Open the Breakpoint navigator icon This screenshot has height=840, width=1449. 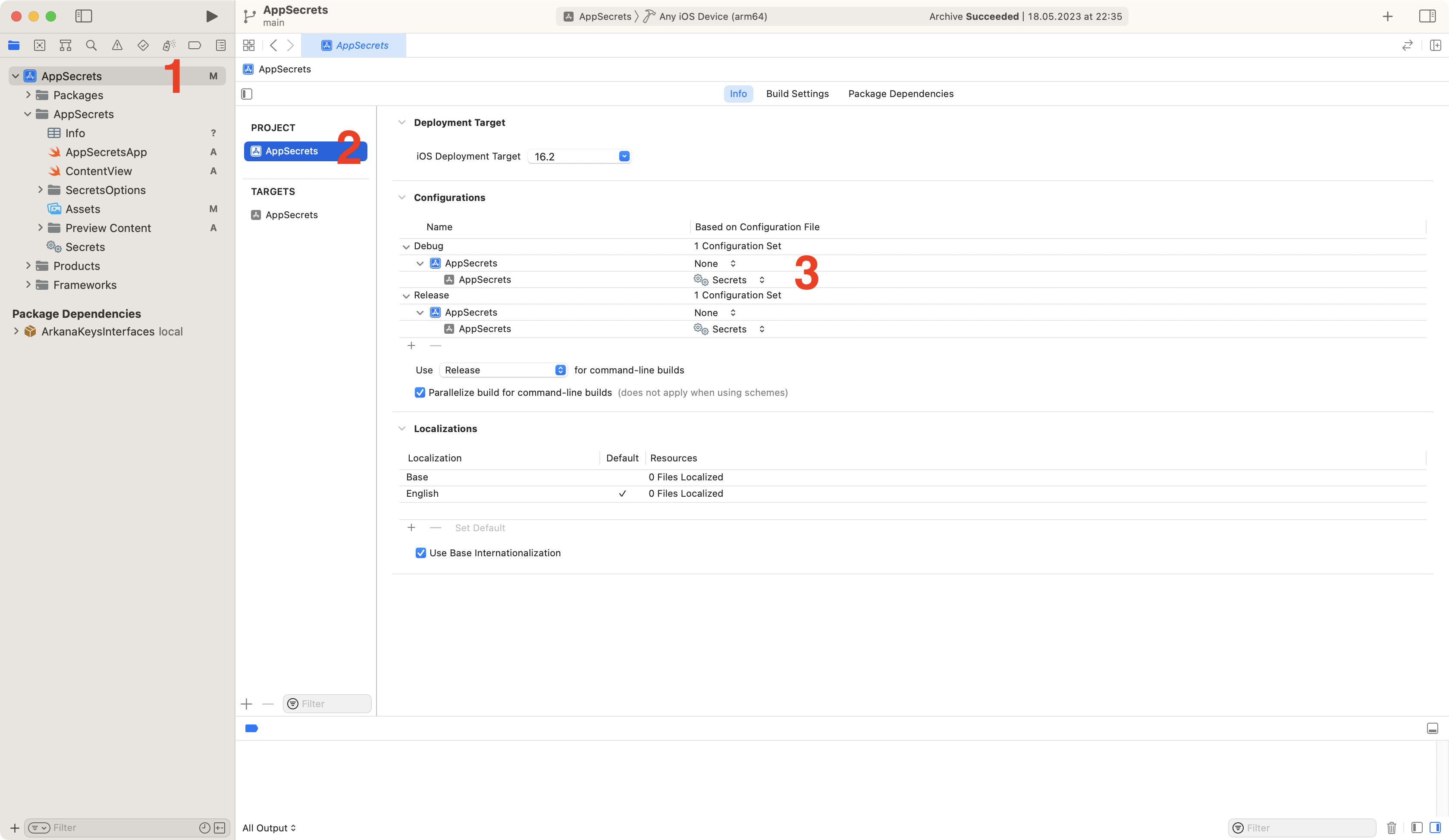click(194, 45)
